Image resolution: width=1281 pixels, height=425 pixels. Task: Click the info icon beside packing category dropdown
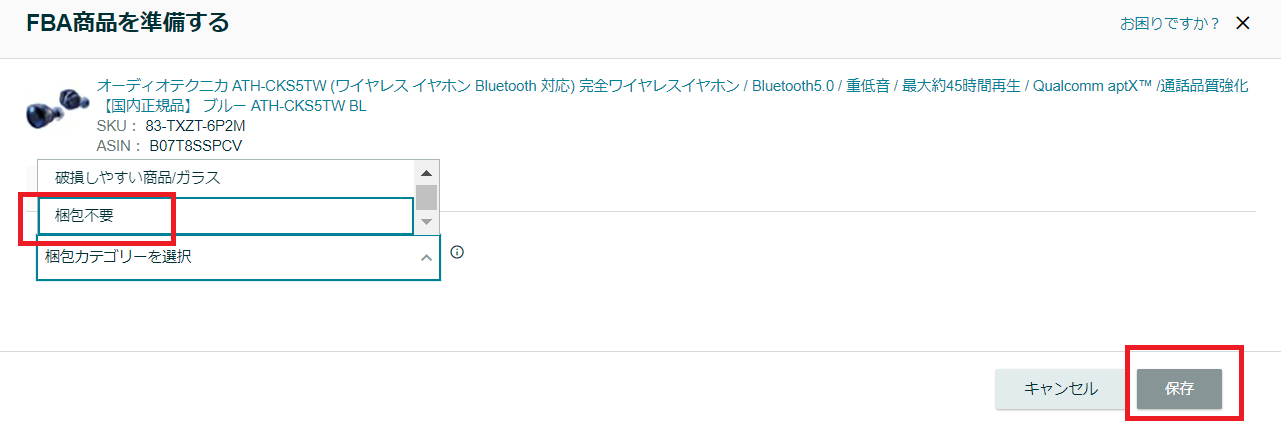457,252
